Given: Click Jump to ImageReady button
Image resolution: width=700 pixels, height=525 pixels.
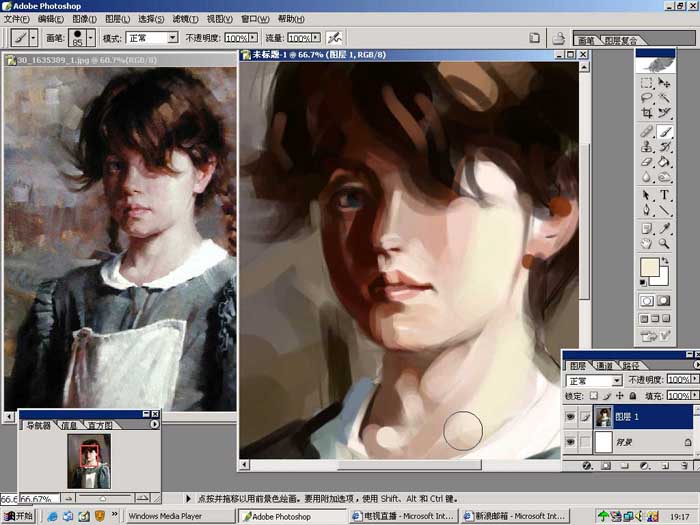Looking at the screenshot, I should coord(655,336).
